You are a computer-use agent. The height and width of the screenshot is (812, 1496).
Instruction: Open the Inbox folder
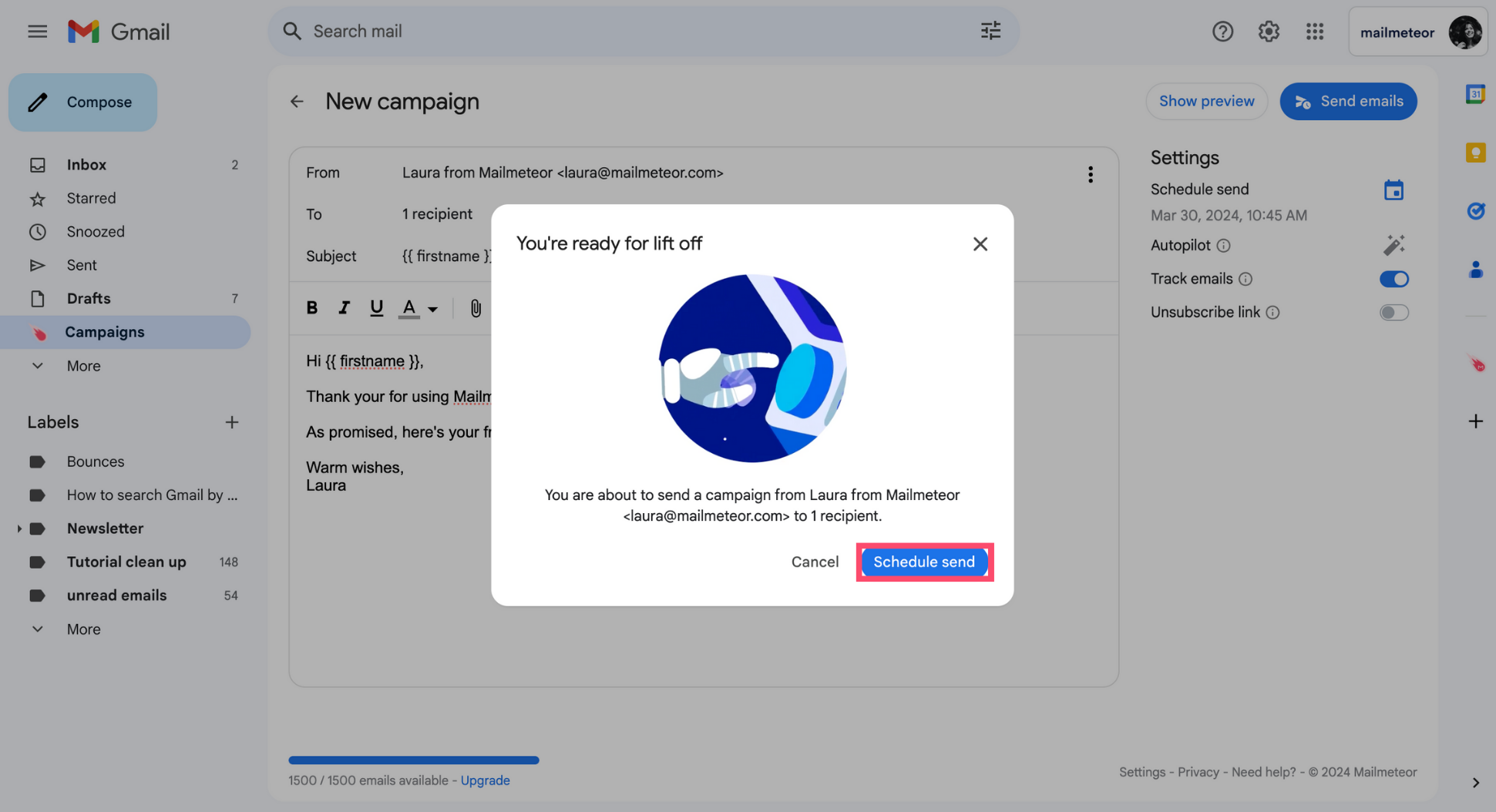[x=127, y=165]
